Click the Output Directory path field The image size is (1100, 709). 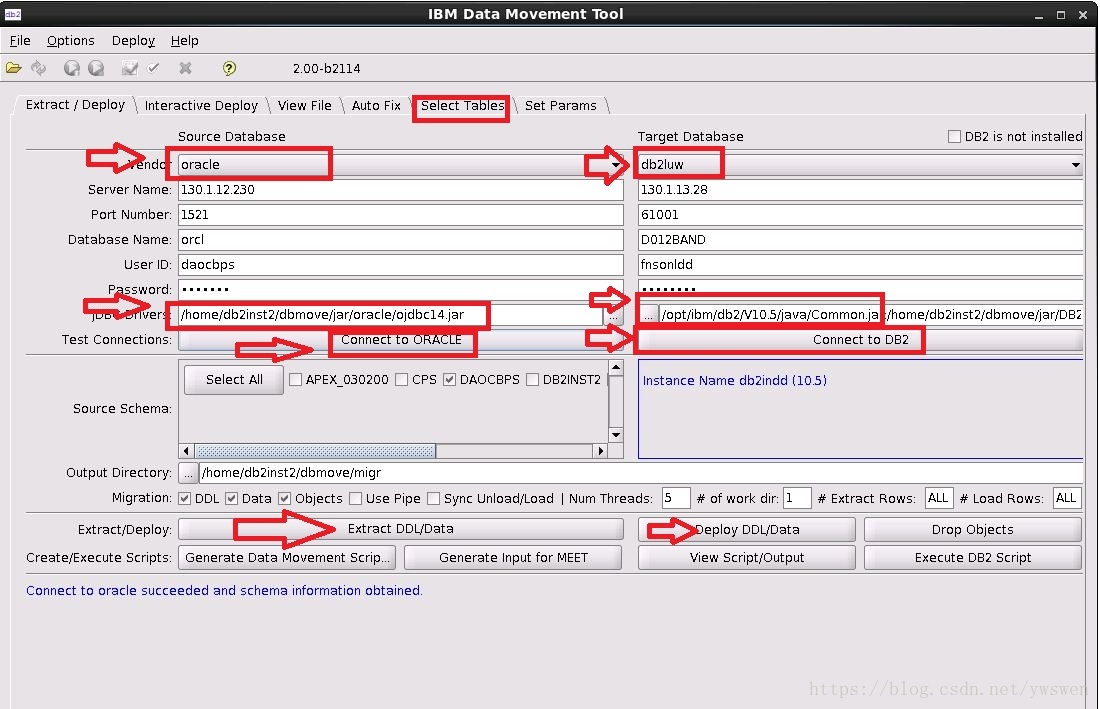[x=641, y=473]
